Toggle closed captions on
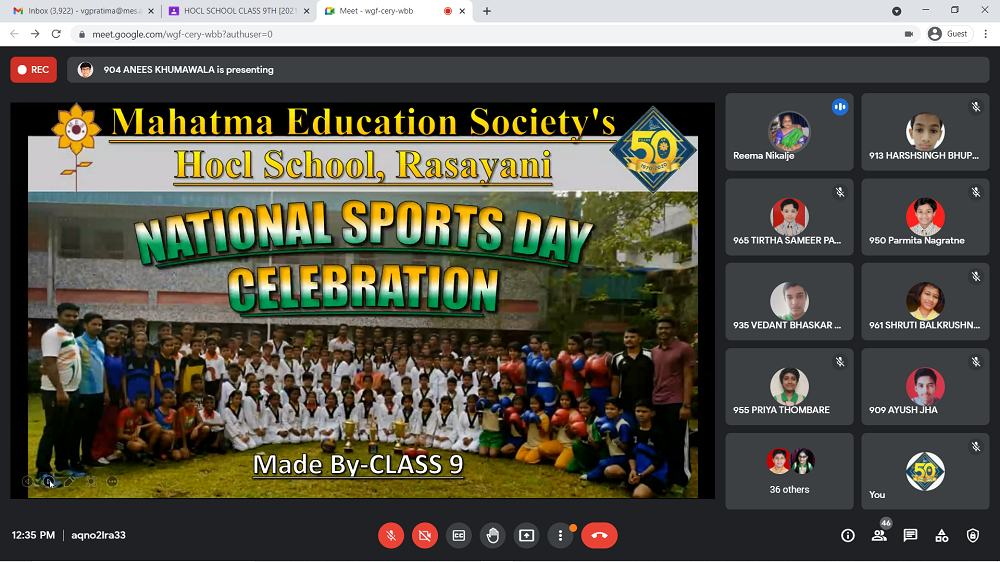 click(x=459, y=535)
